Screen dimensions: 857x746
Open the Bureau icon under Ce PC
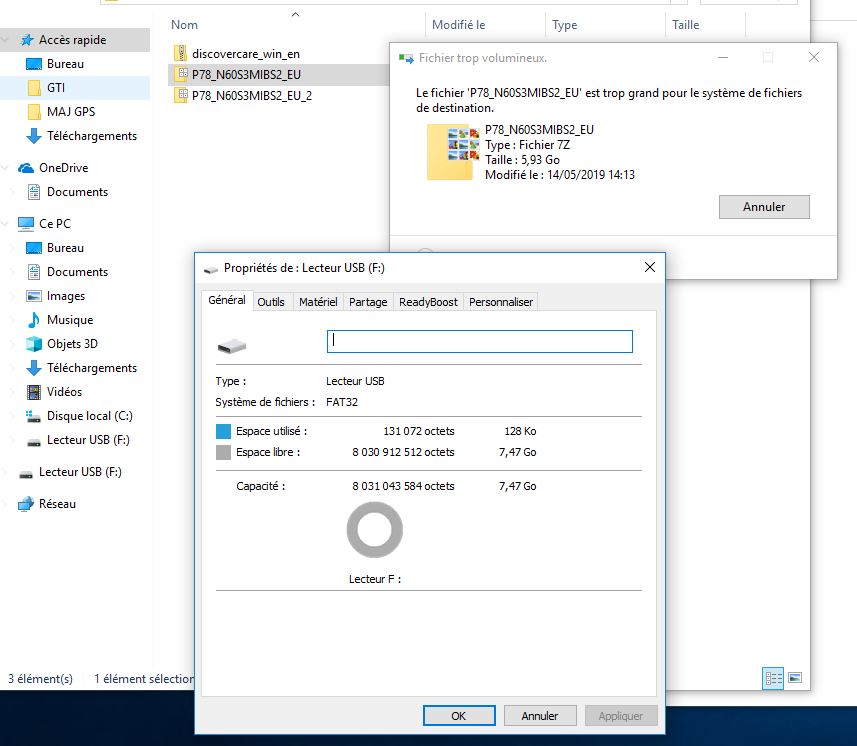coord(34,248)
